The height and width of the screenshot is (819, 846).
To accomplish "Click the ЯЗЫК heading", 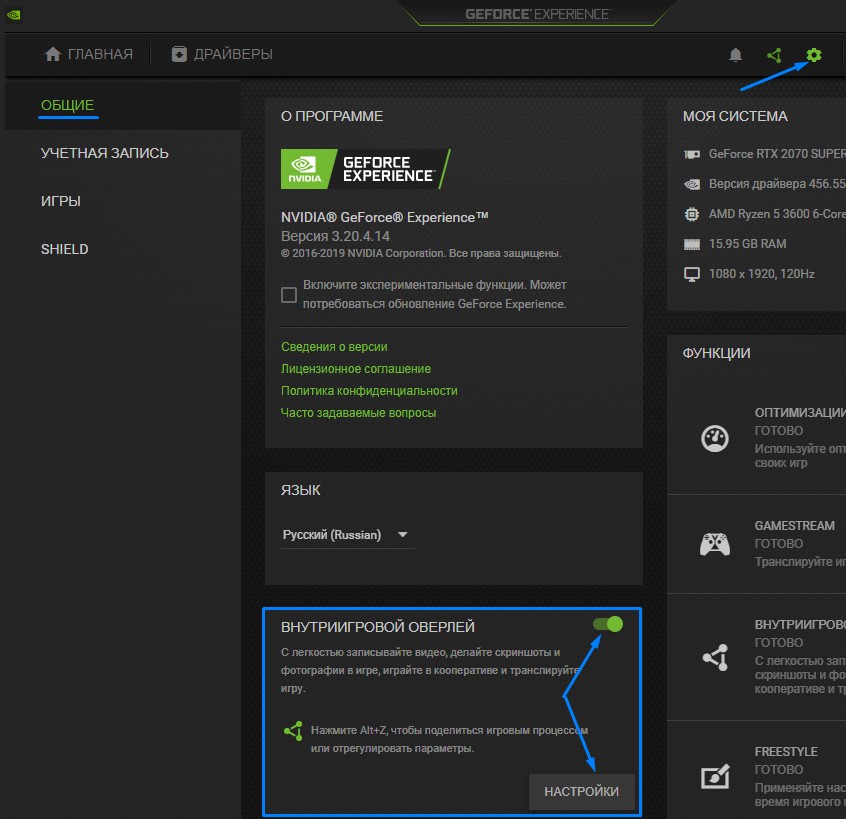I will (x=301, y=490).
